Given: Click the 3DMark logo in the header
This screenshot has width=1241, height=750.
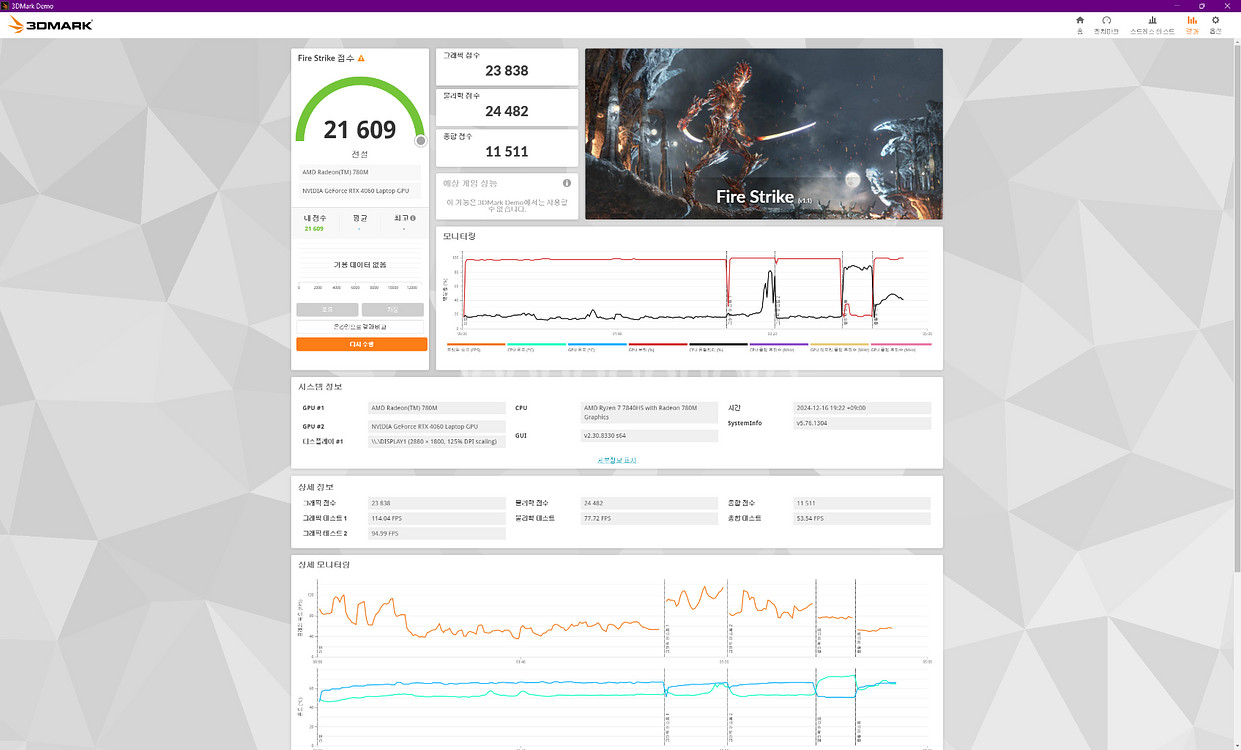Looking at the screenshot, I should (x=51, y=25).
